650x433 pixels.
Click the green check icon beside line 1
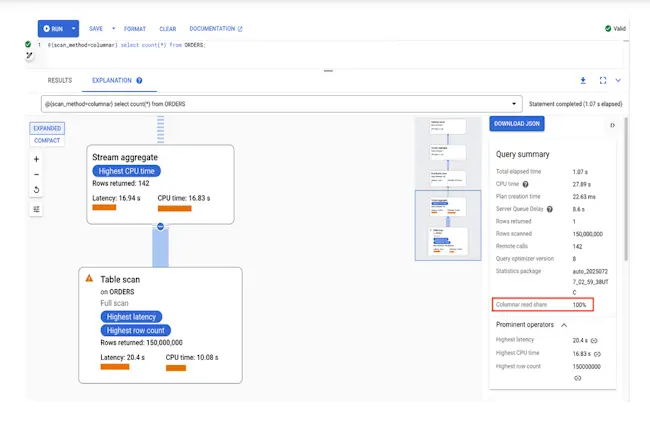pyautogui.click(x=28, y=44)
